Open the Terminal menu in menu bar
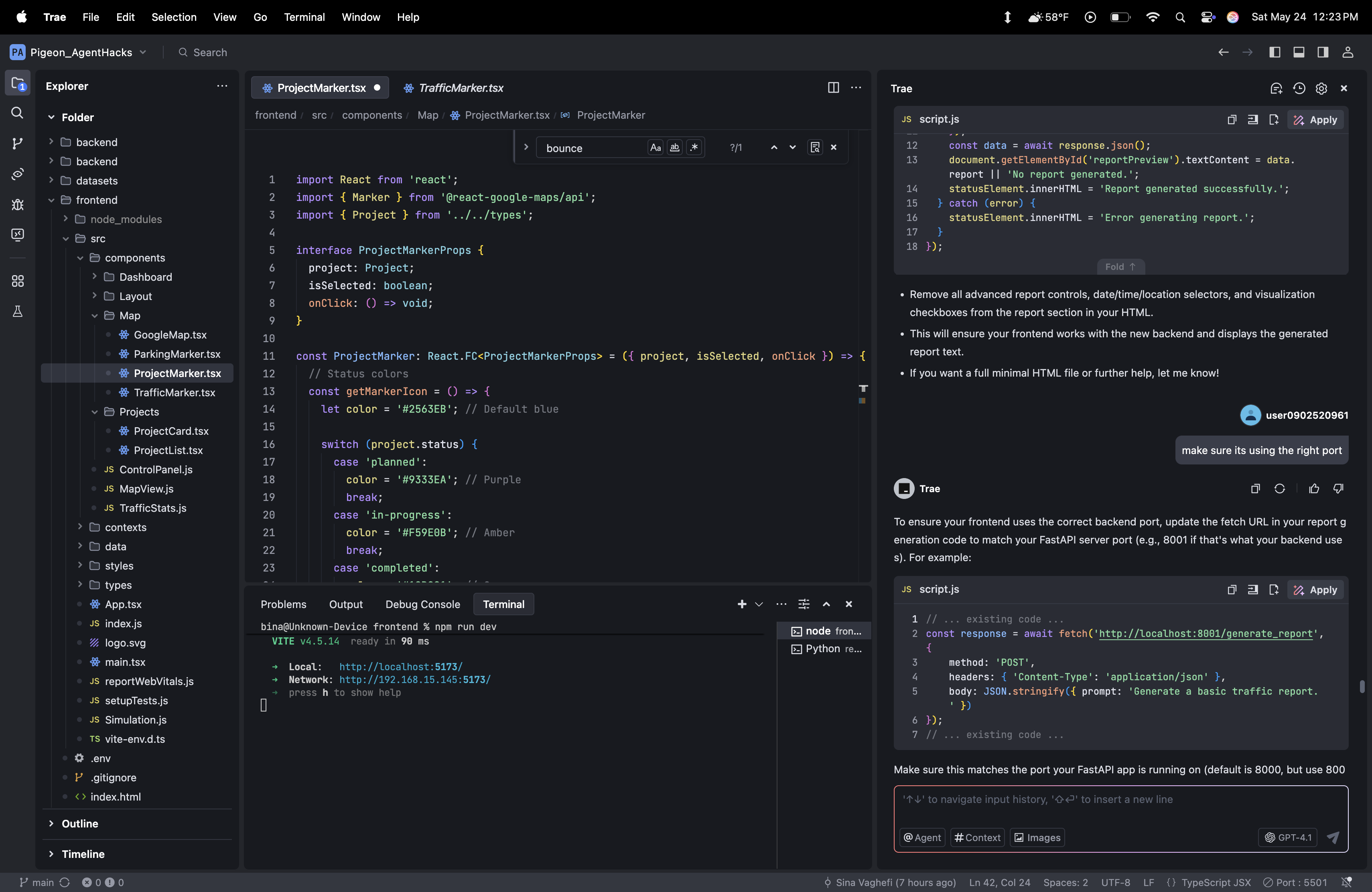 coord(304,17)
